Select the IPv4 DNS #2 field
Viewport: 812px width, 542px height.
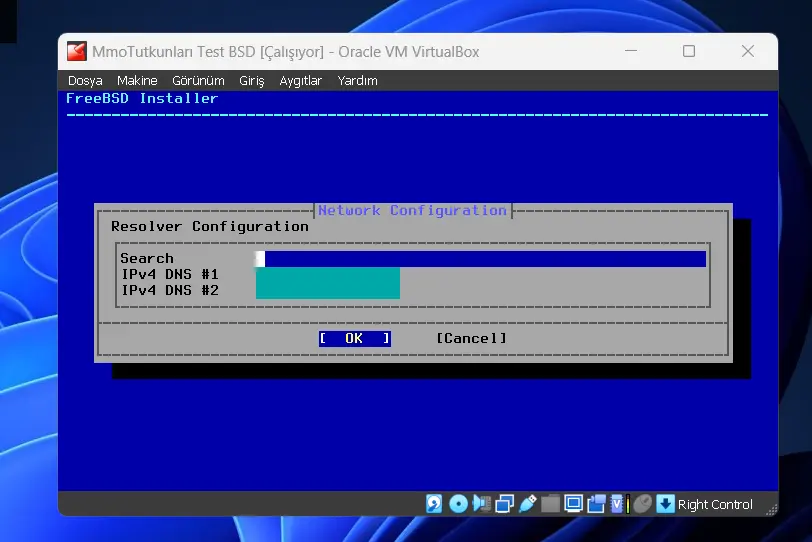coord(327,291)
